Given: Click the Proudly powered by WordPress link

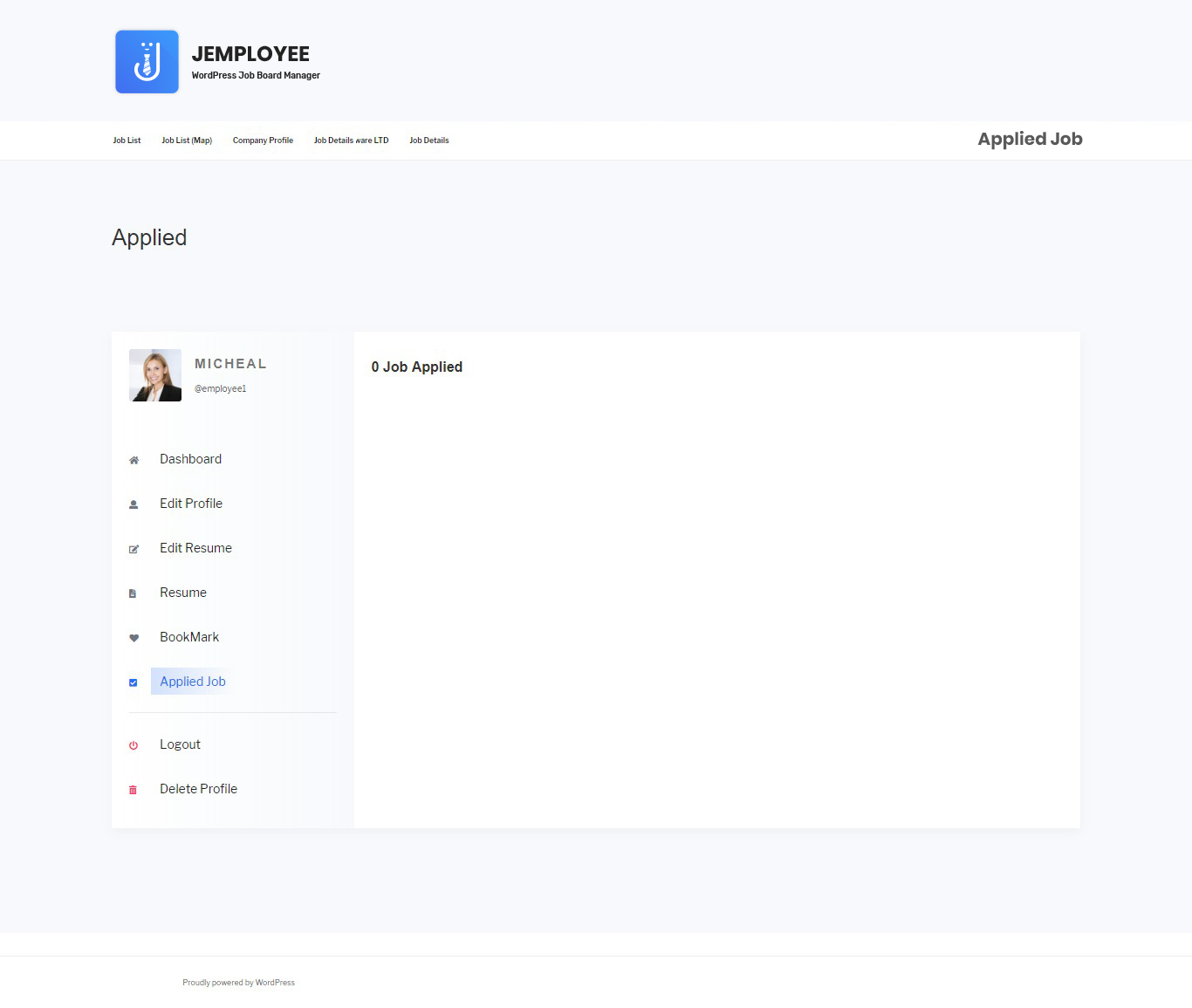Looking at the screenshot, I should (238, 983).
